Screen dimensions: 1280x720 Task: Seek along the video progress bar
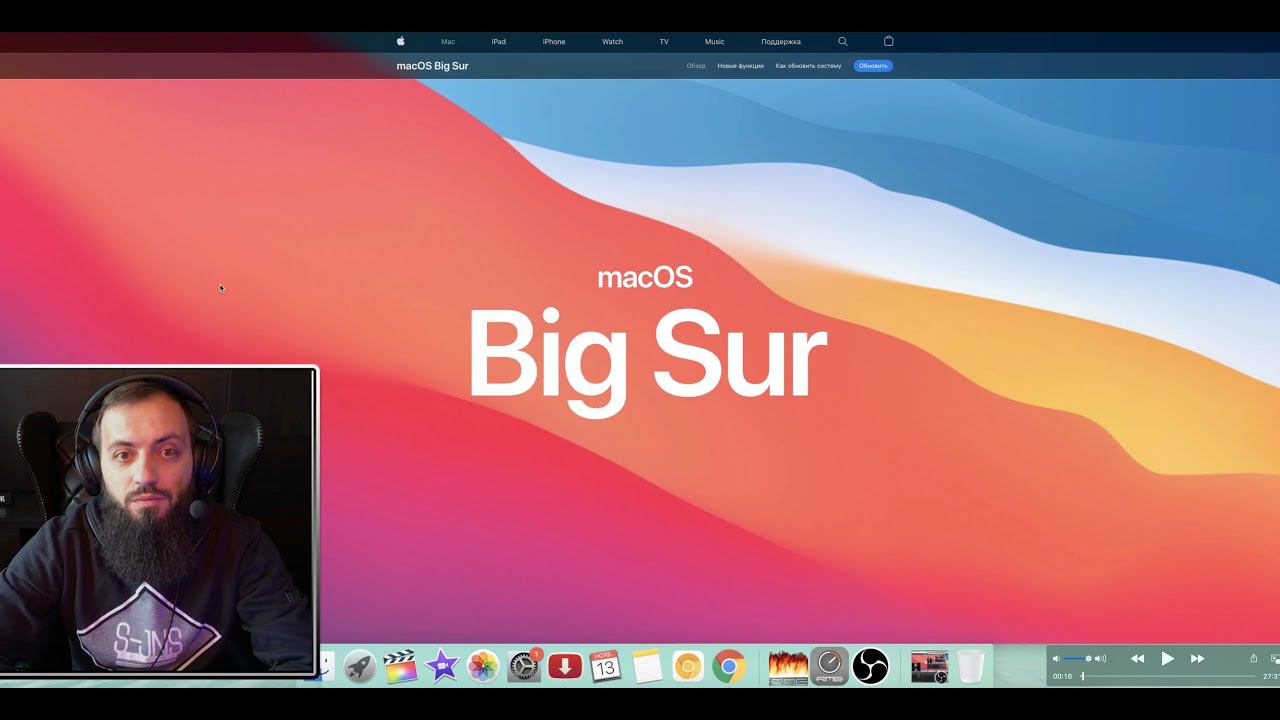pyautogui.click(x=1168, y=677)
